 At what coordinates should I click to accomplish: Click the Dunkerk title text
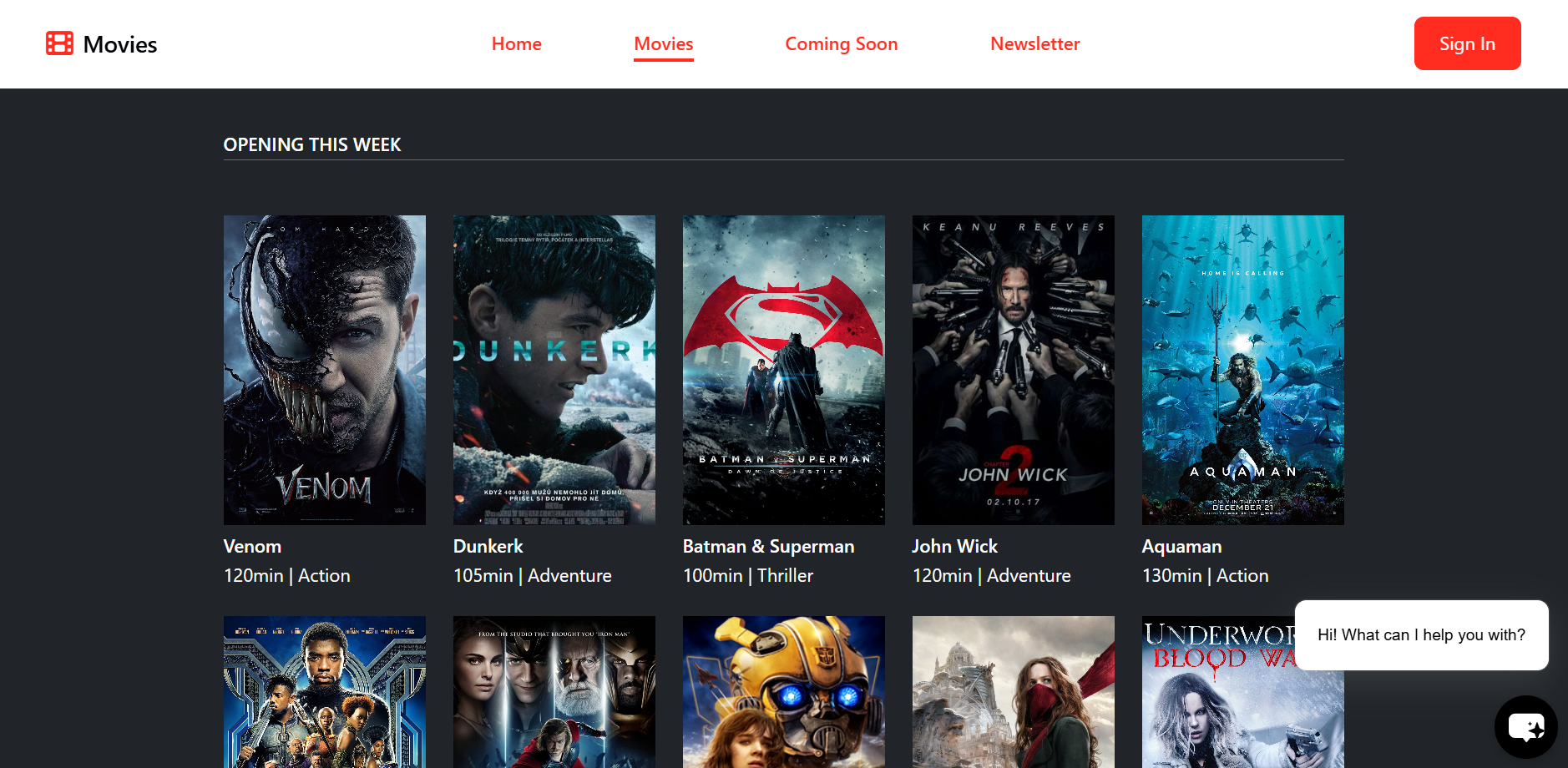click(x=488, y=546)
